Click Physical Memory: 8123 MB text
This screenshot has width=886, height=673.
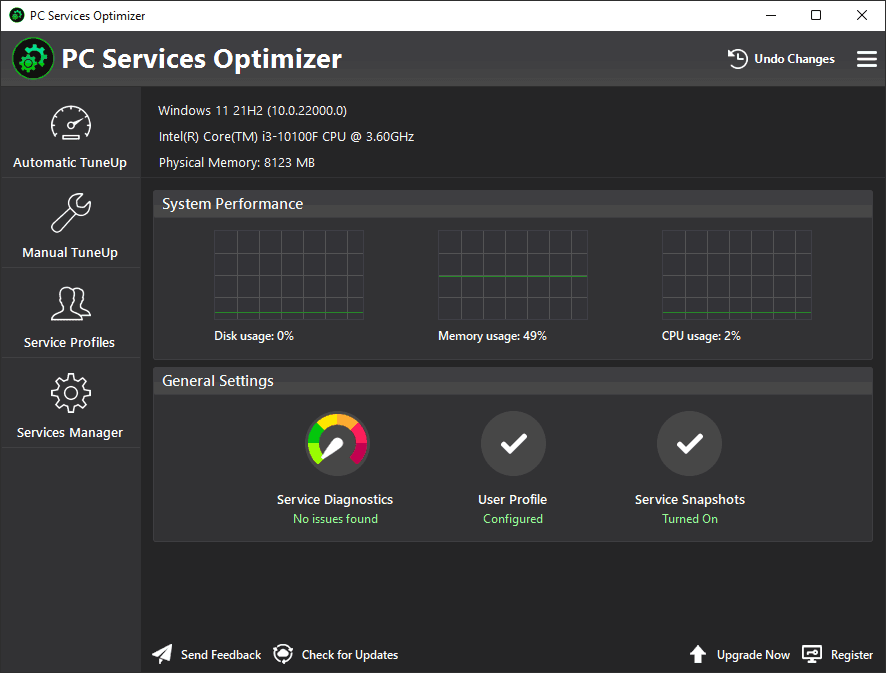(x=237, y=163)
